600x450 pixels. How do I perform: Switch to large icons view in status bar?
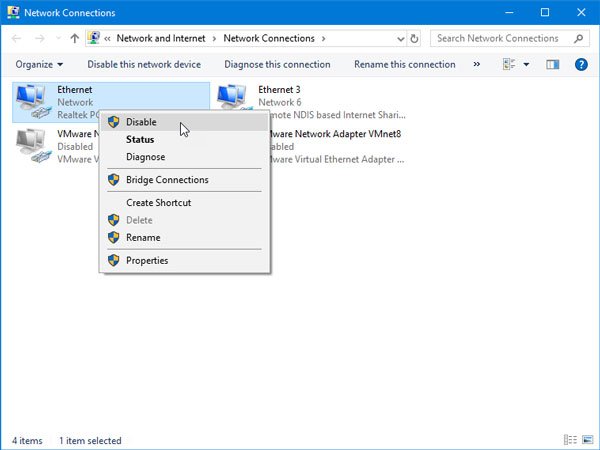point(588,440)
